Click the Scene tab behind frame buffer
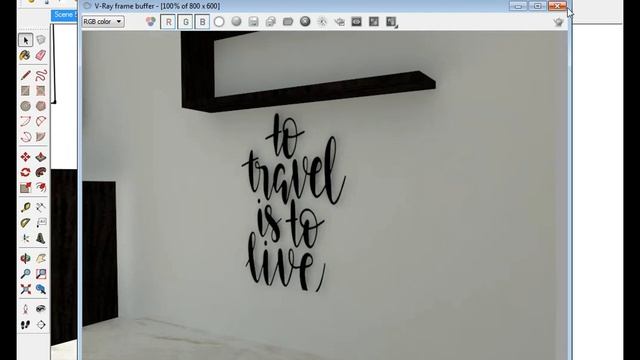This screenshot has height=360, width=640. pos(64,15)
